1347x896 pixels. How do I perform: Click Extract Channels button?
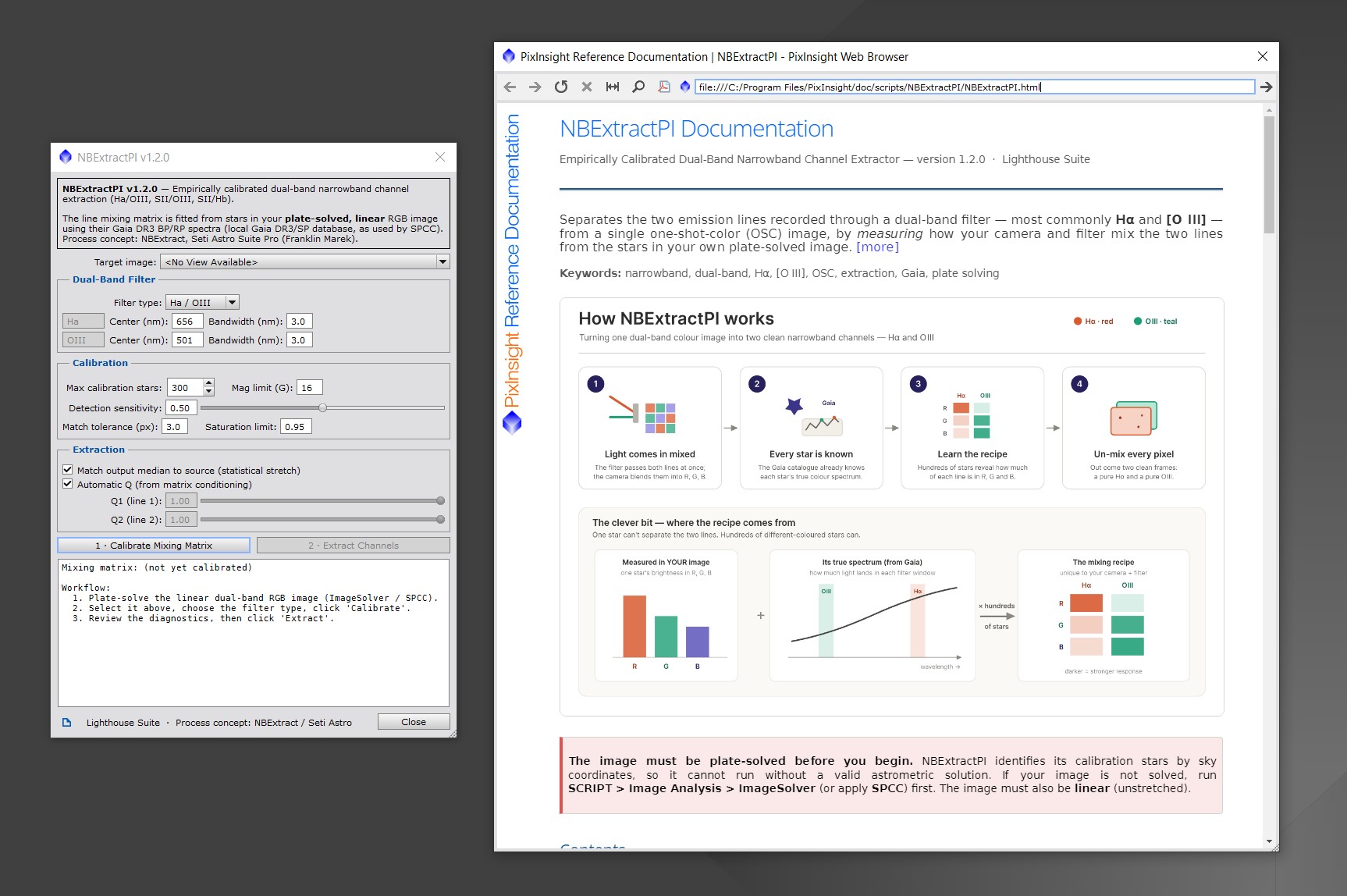pyautogui.click(x=353, y=545)
